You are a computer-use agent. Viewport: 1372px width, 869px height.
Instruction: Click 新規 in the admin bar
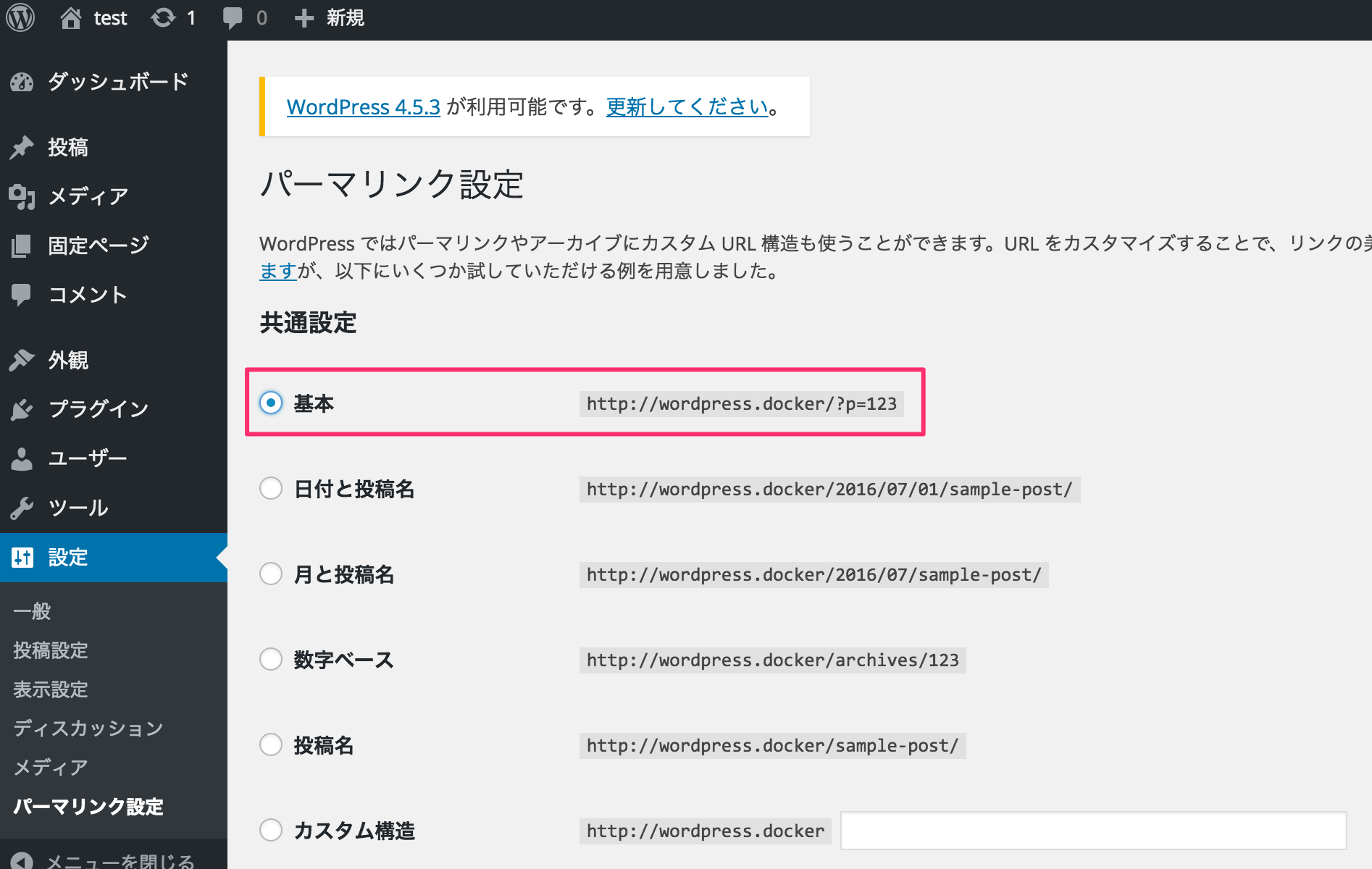[x=346, y=18]
